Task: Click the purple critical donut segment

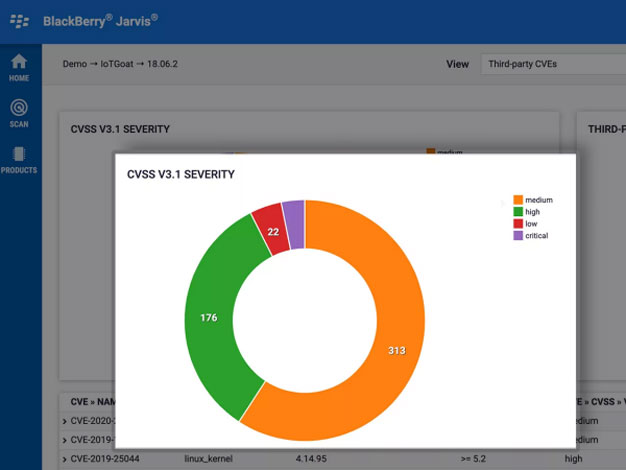Action: point(293,212)
